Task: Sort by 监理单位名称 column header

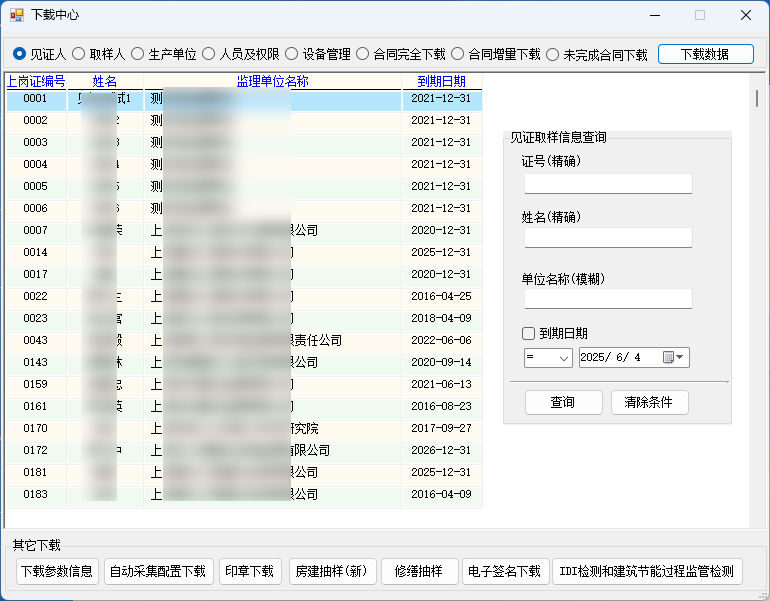Action: pyautogui.click(x=272, y=82)
